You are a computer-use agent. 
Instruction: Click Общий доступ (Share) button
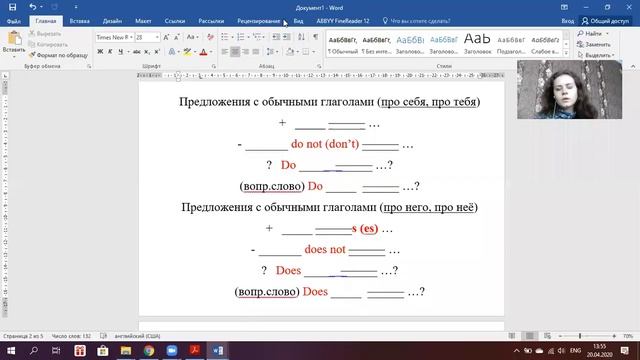click(x=606, y=21)
